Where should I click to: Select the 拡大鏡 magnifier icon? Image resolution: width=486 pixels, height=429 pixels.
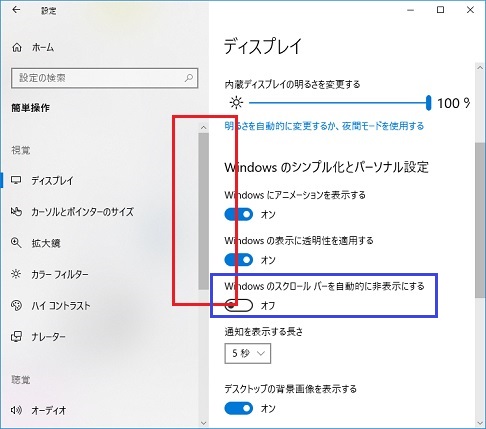[16, 243]
